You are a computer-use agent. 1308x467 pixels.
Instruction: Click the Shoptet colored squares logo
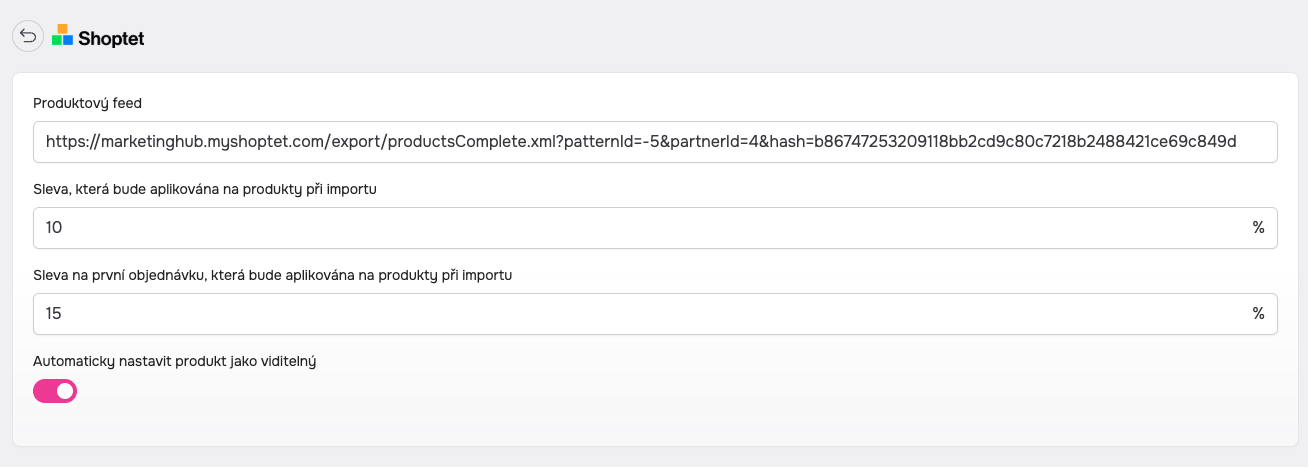(63, 36)
